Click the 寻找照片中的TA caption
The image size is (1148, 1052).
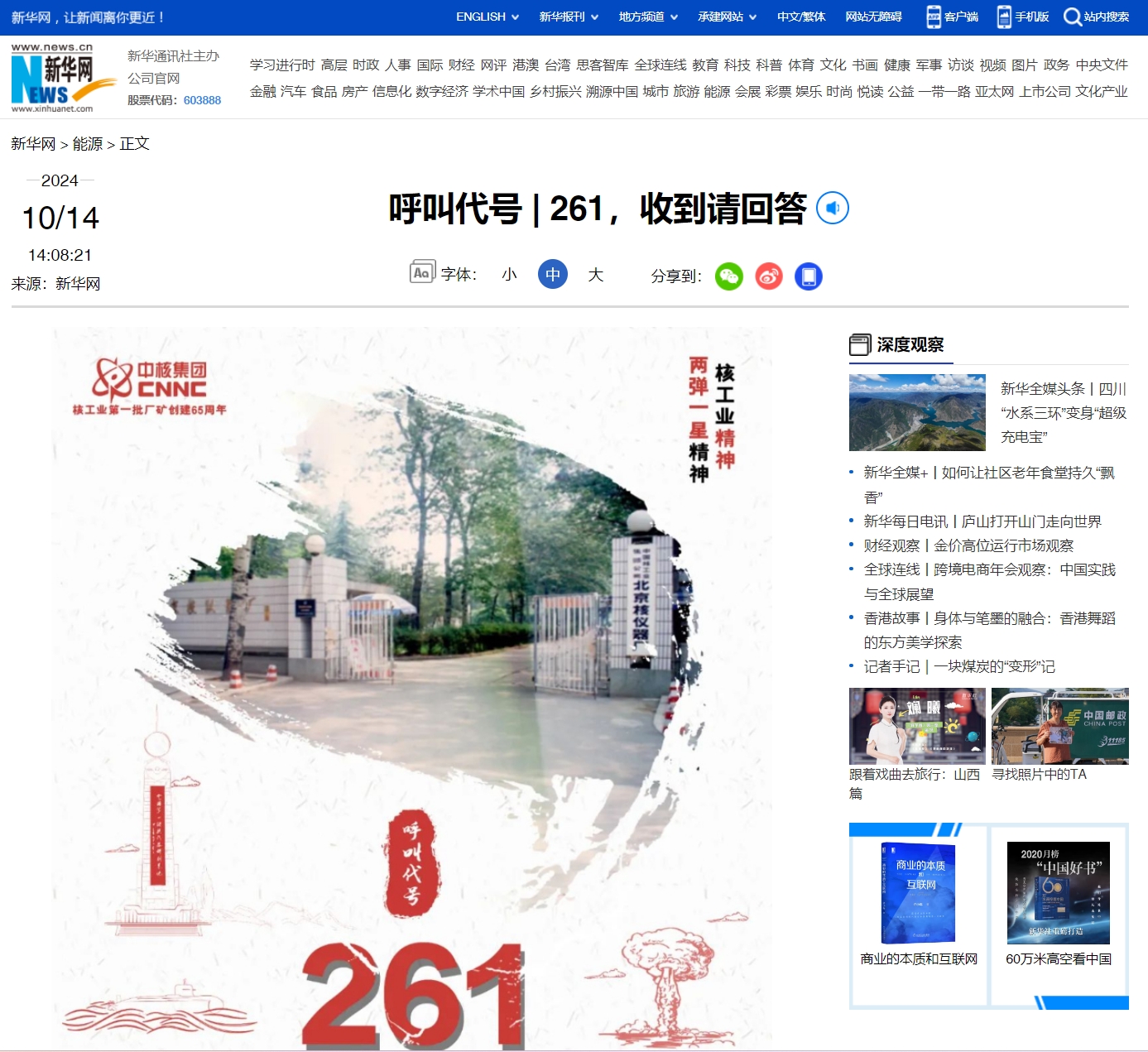(1039, 774)
